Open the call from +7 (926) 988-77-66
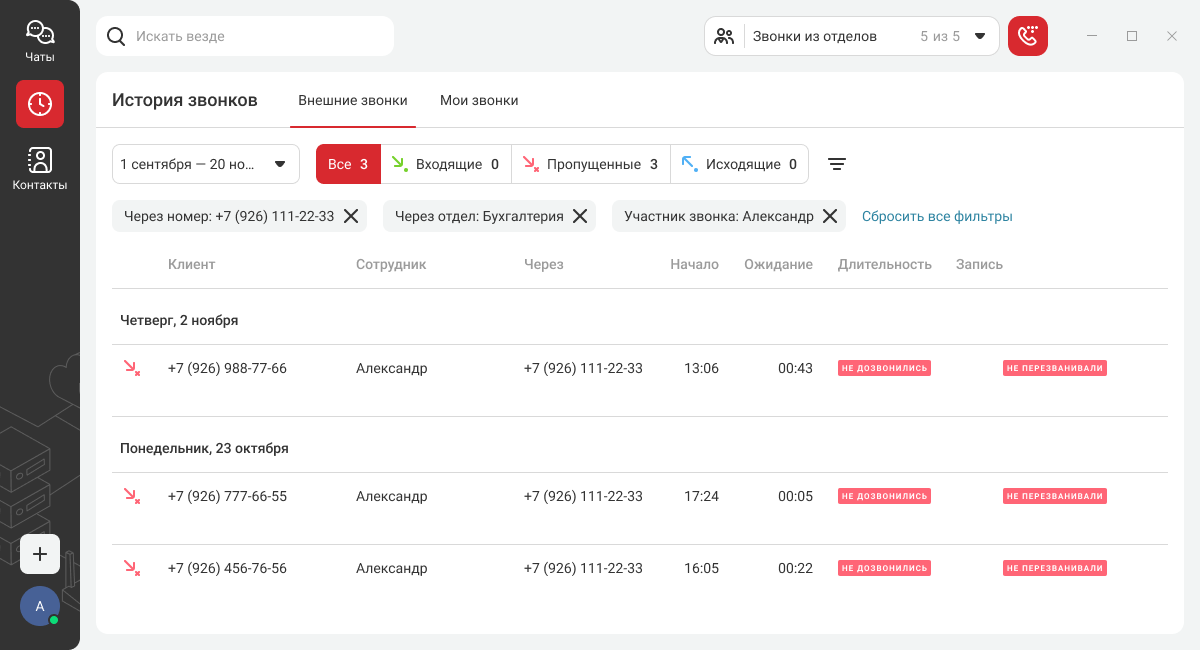This screenshot has width=1200, height=650. (x=227, y=368)
